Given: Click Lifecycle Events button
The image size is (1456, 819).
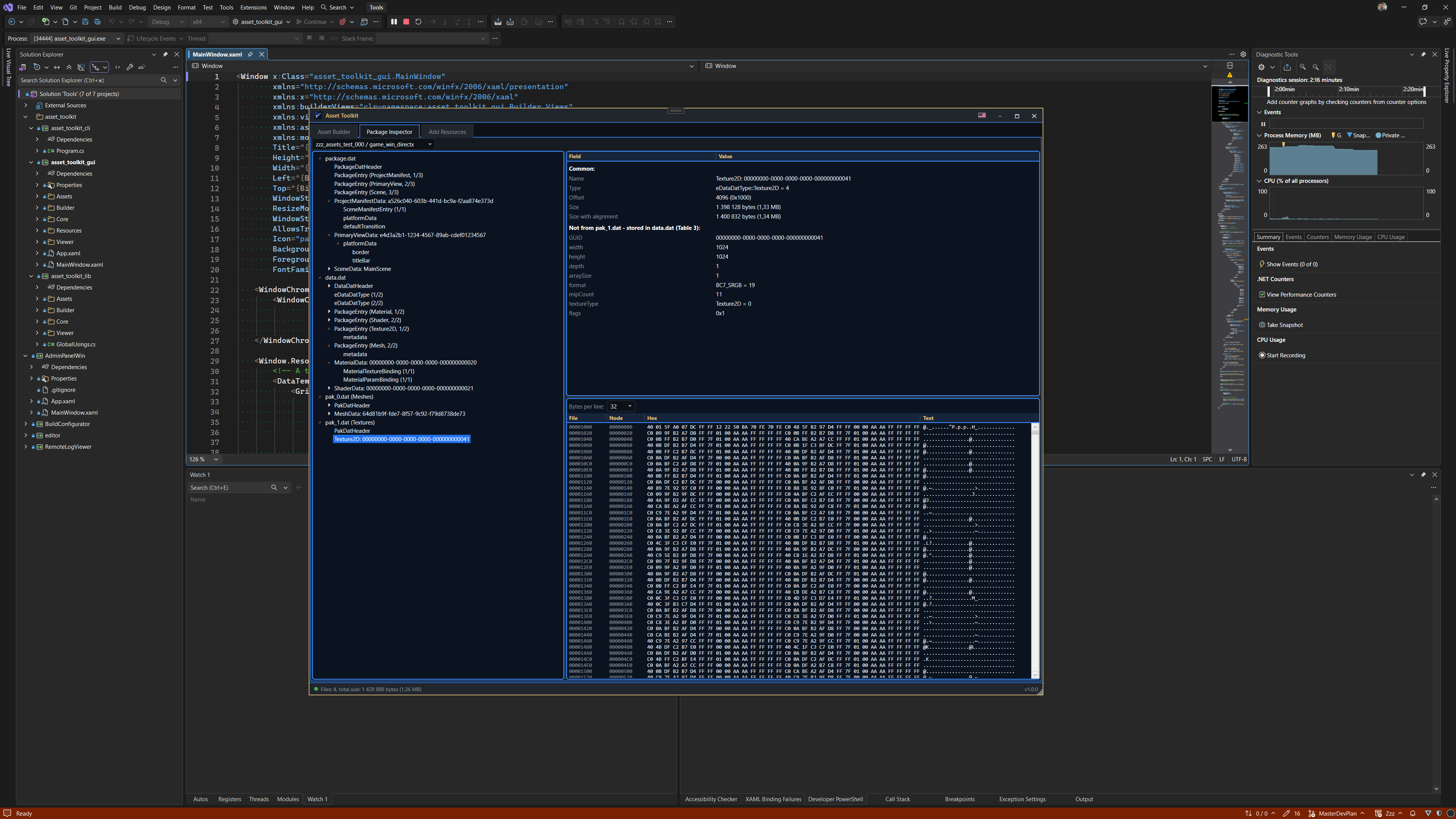Looking at the screenshot, I should [x=152, y=38].
